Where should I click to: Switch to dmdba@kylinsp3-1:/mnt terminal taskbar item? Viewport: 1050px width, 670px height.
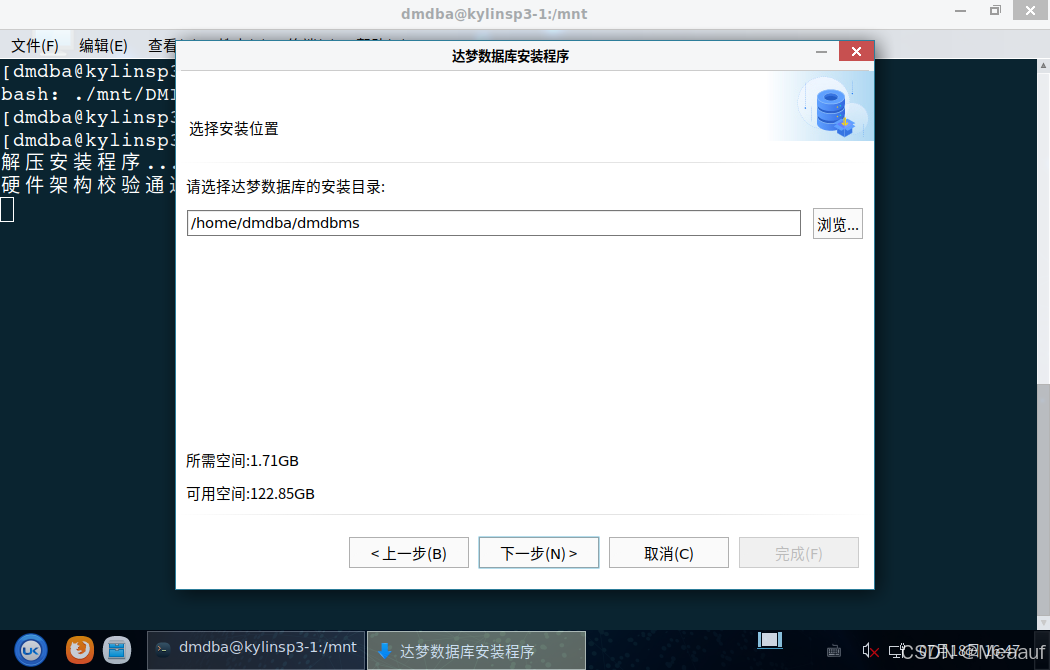pyautogui.click(x=256, y=649)
